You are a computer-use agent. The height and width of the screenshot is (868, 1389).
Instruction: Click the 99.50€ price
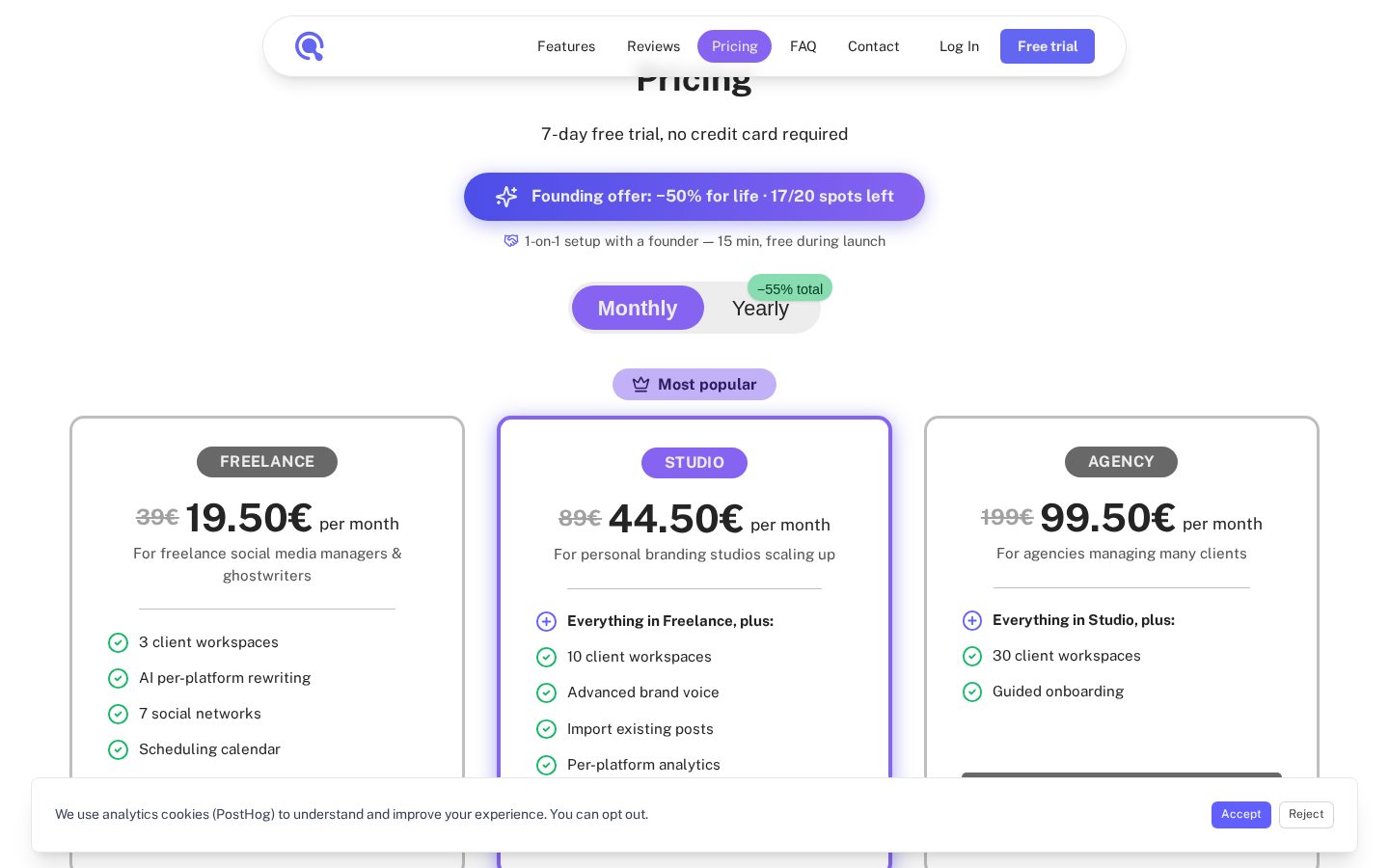point(1107,518)
